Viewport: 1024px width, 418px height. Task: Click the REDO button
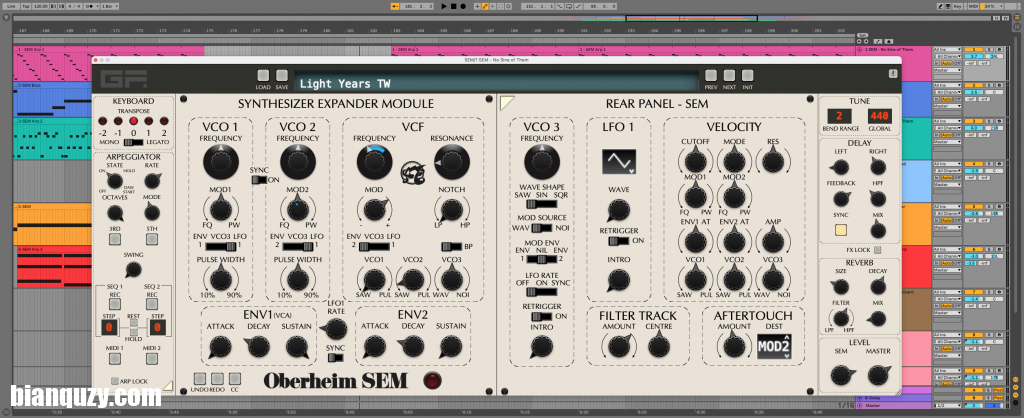[217, 378]
